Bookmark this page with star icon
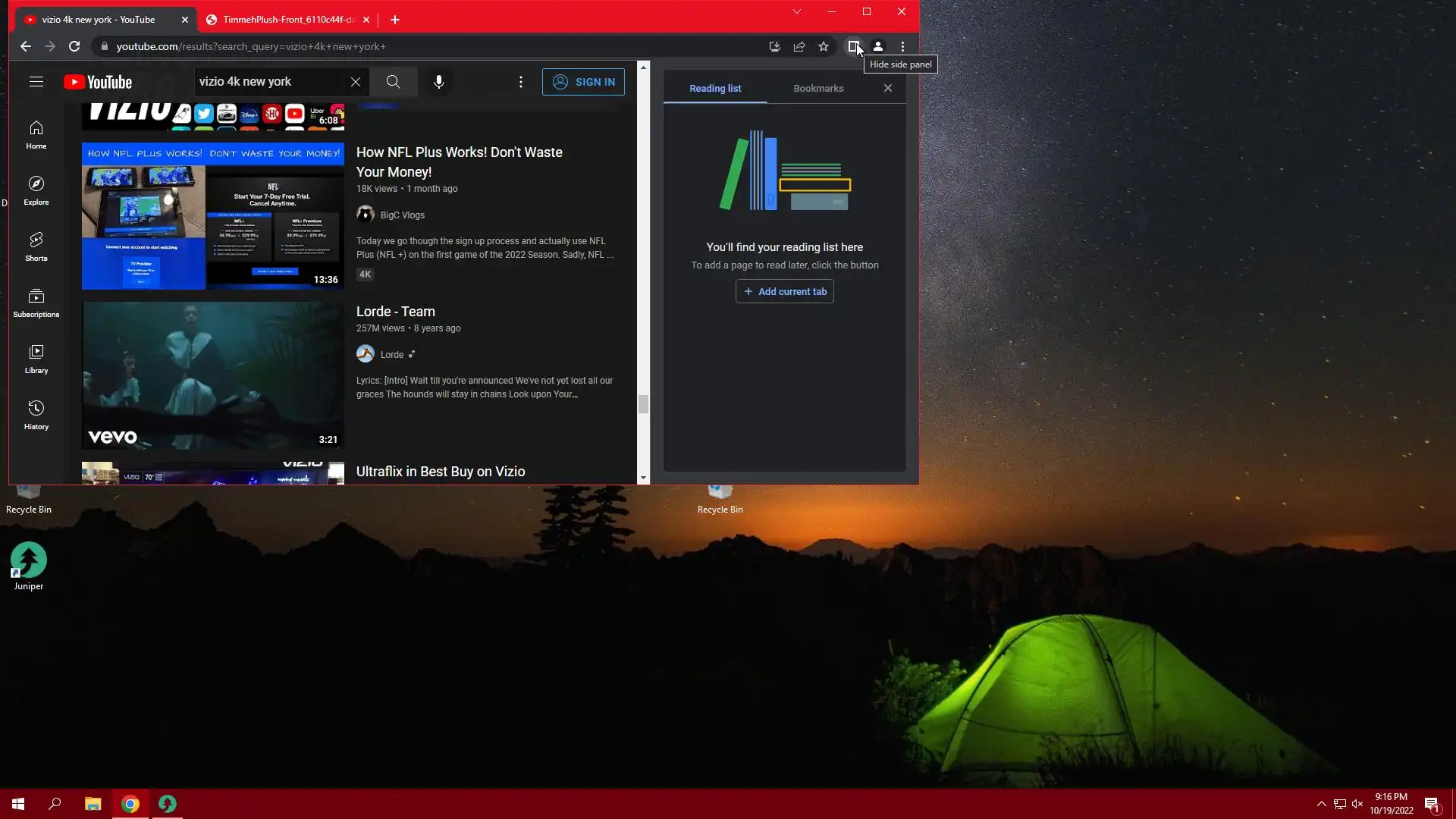1456x819 pixels. click(824, 46)
